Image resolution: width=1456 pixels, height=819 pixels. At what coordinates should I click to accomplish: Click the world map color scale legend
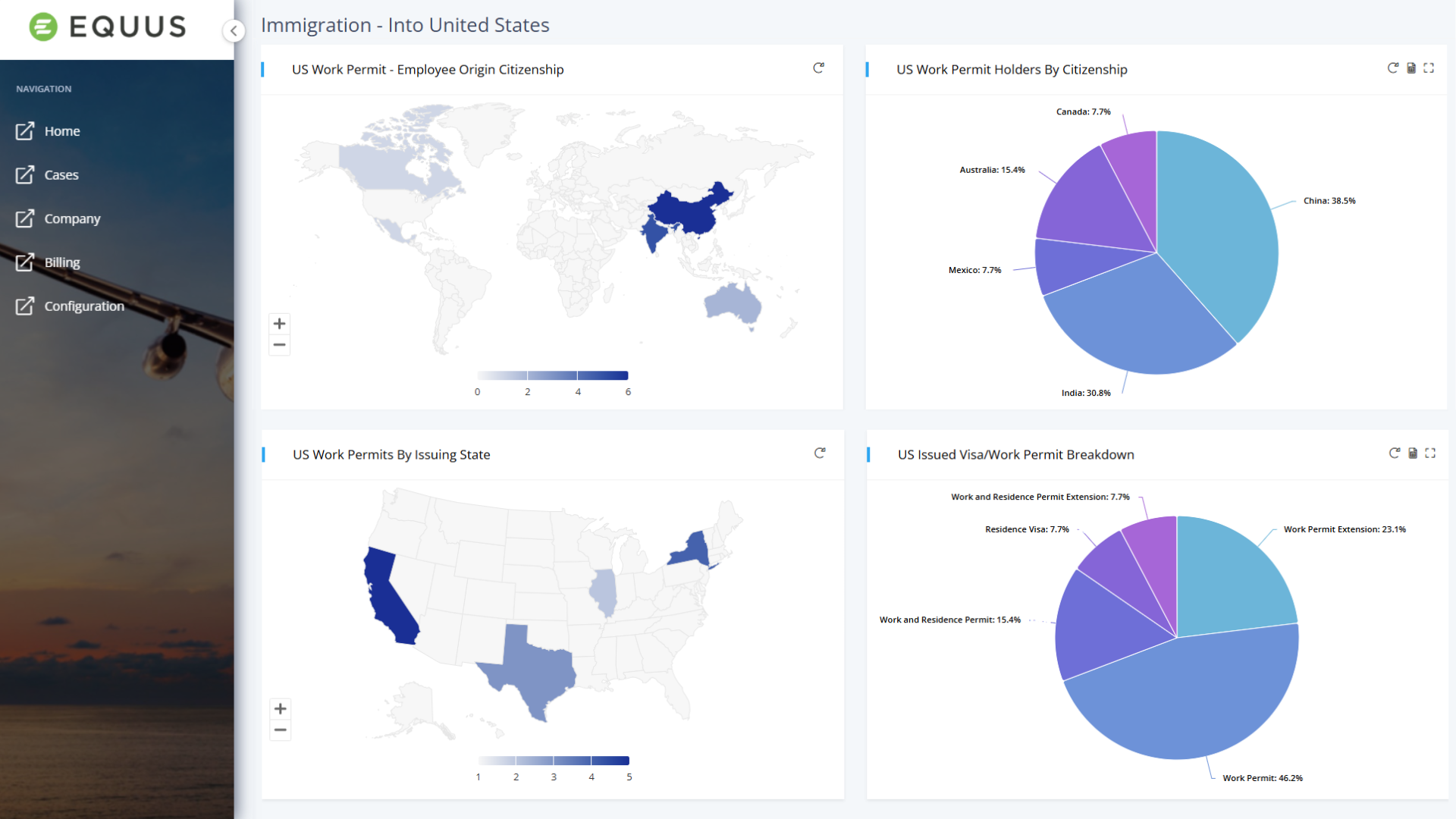pos(552,375)
